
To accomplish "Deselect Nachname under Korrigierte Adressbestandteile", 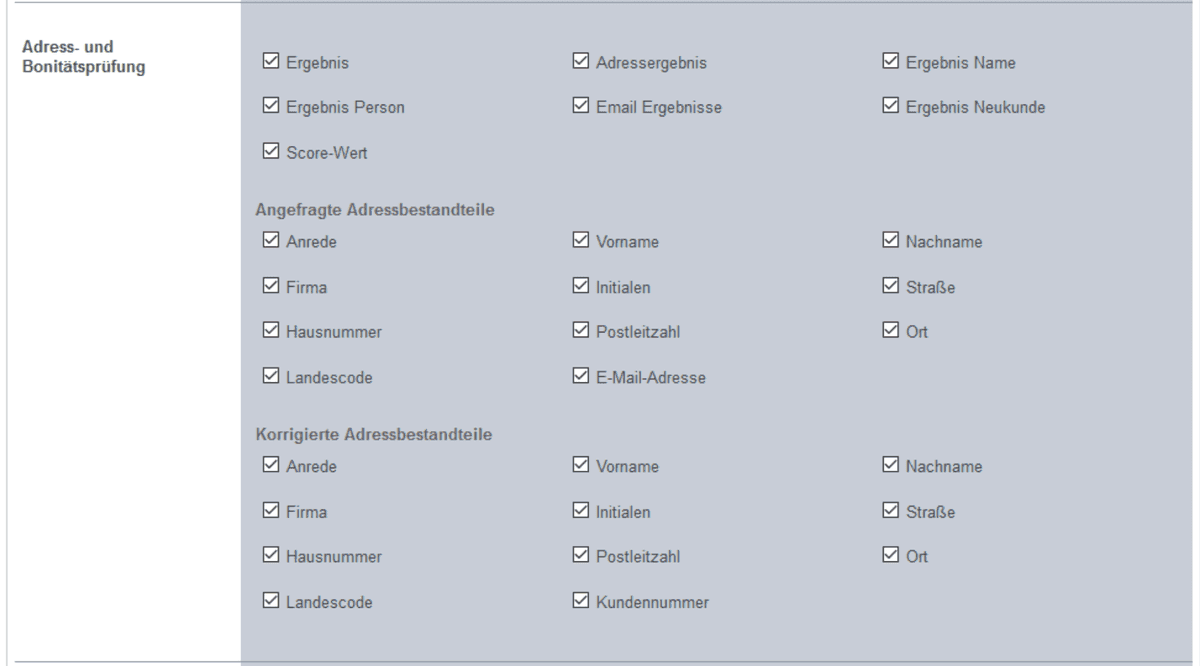I will click(891, 466).
